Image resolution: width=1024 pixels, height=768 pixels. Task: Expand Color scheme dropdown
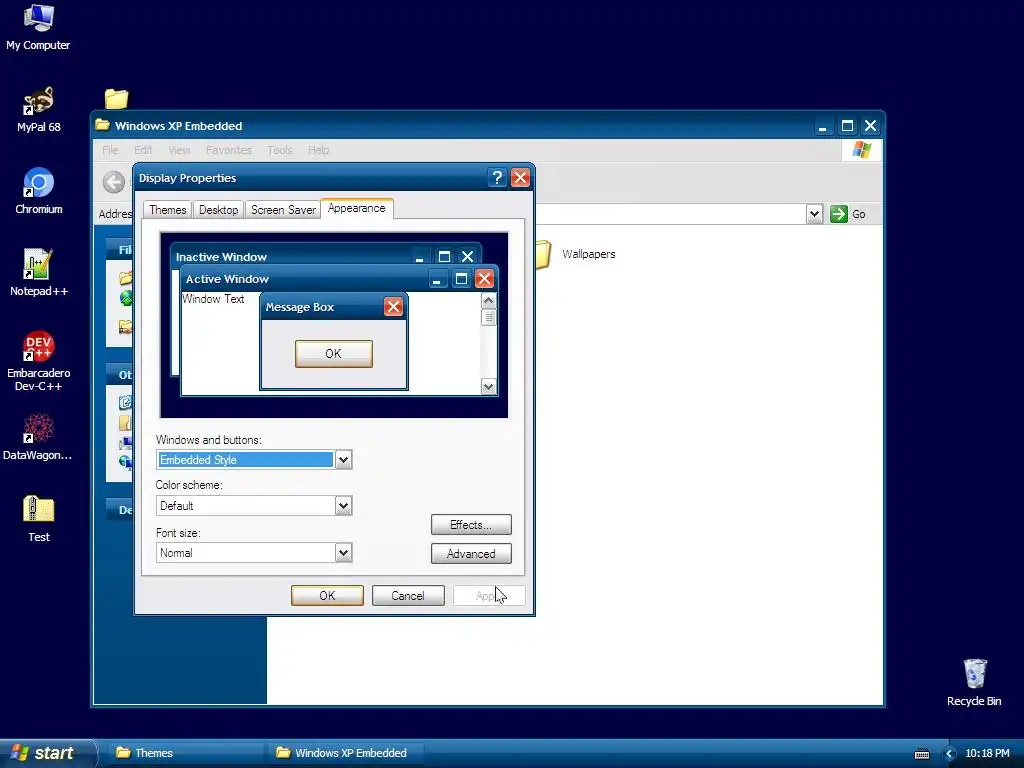pos(344,505)
